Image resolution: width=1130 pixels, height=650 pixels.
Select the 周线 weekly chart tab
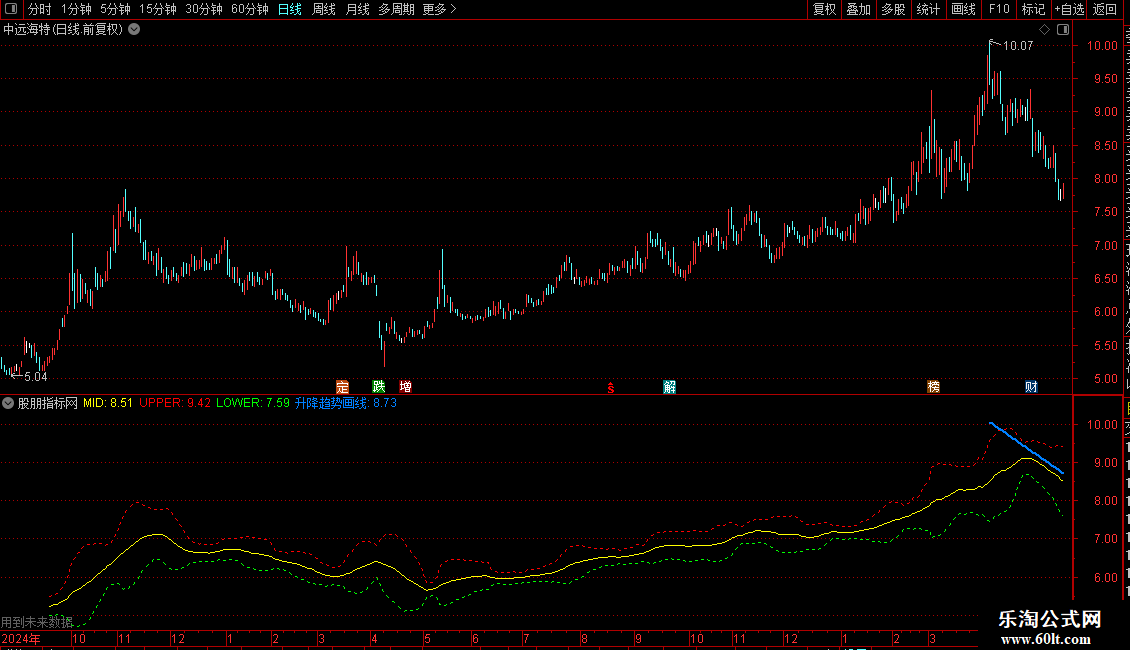[x=324, y=9]
